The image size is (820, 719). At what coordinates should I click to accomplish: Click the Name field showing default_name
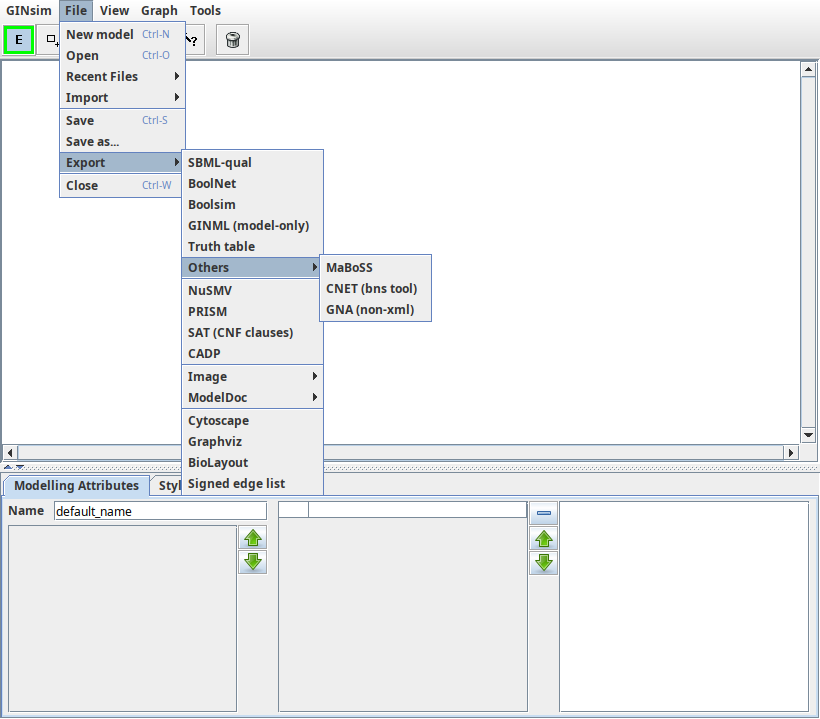[x=160, y=510]
